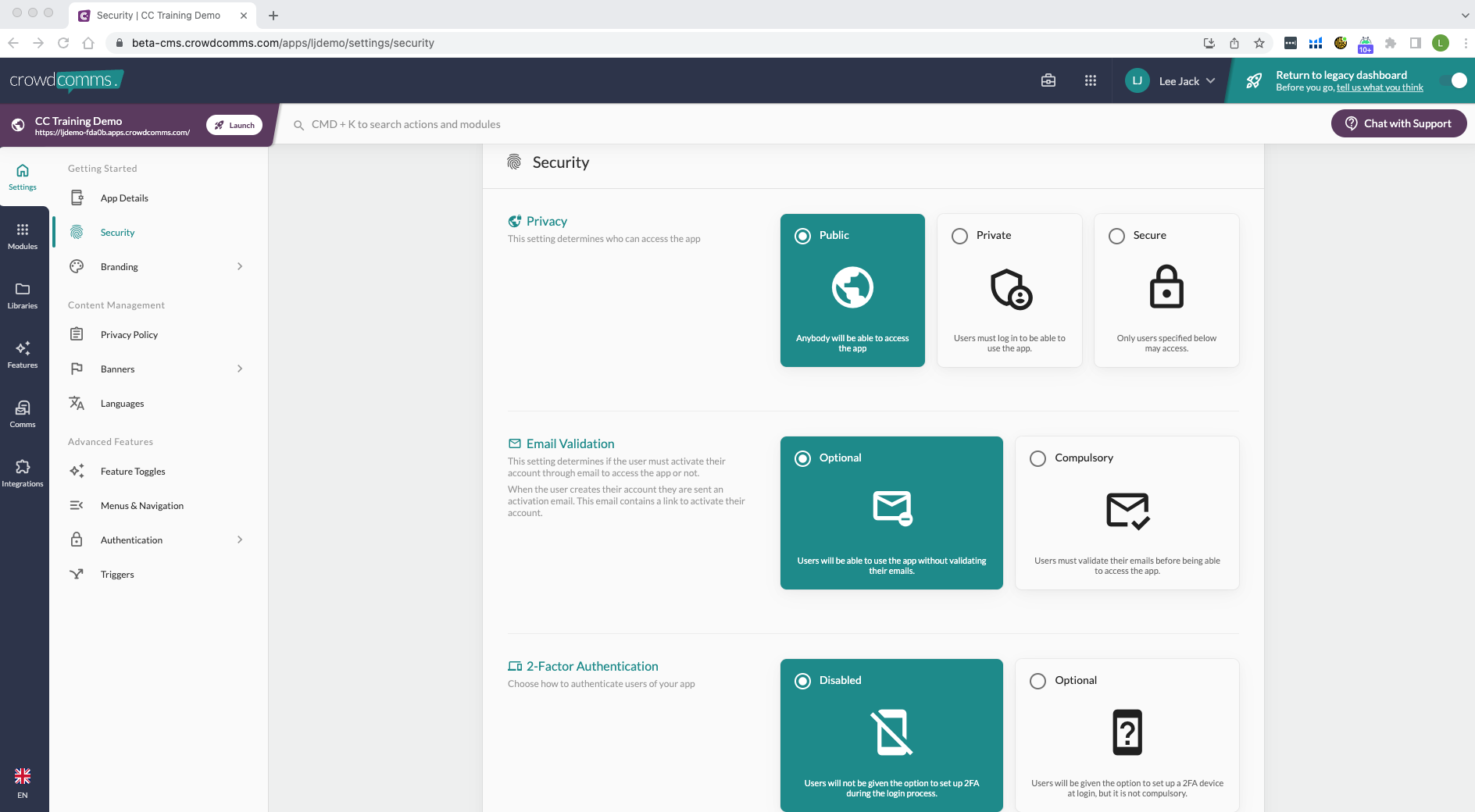Change language using the EN flag icon

[x=23, y=782]
